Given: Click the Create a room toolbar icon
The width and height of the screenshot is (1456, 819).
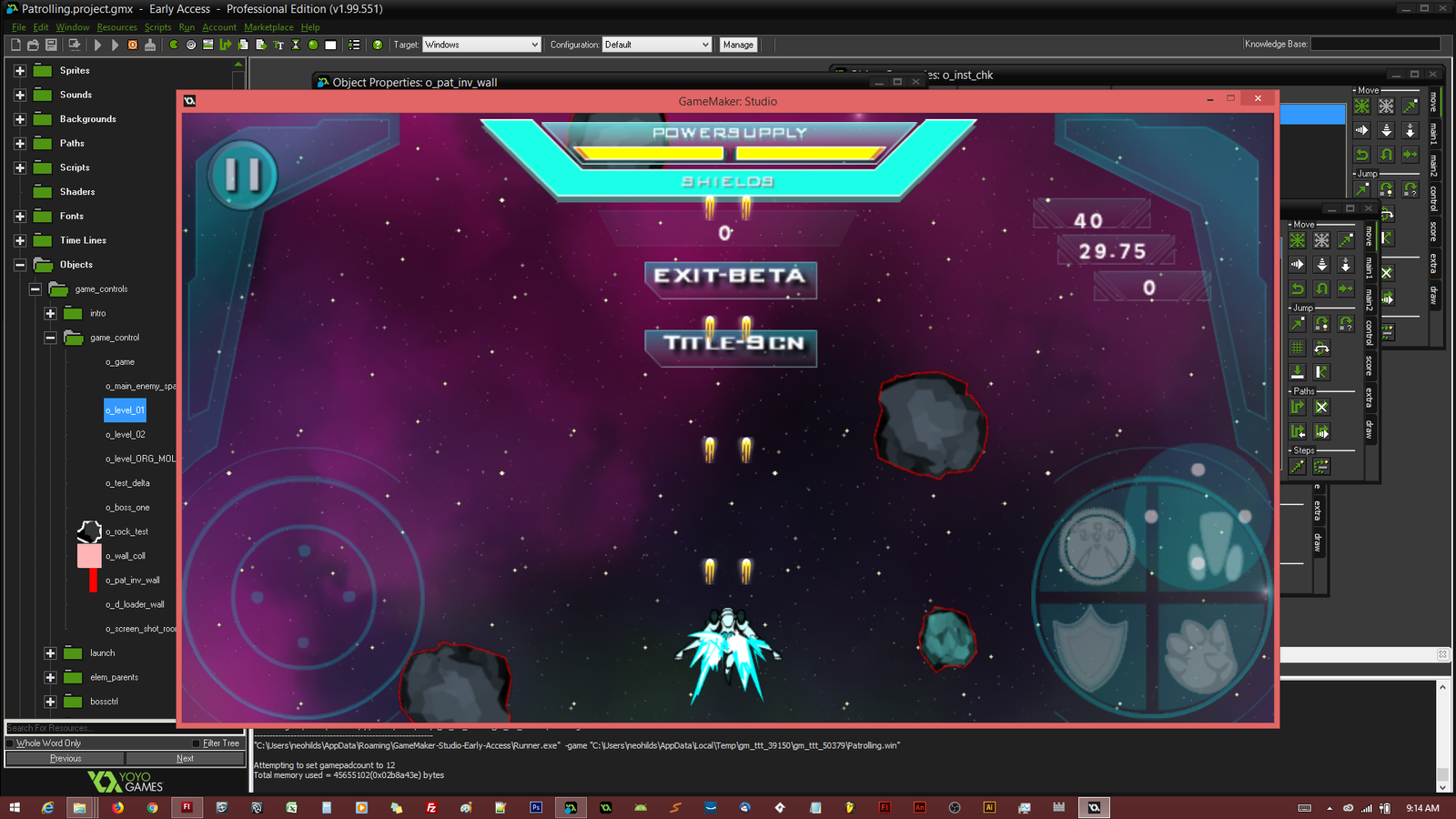Looking at the screenshot, I should click(x=330, y=45).
